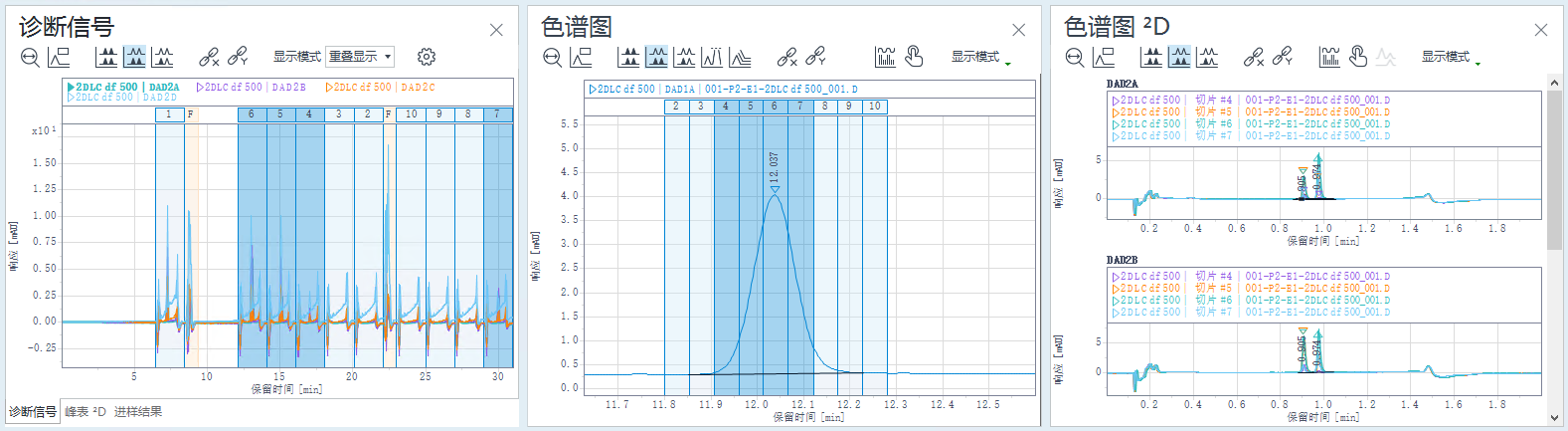Click DAD1A legend entry in 色谱图
The height and width of the screenshot is (431, 1568).
(x=724, y=89)
